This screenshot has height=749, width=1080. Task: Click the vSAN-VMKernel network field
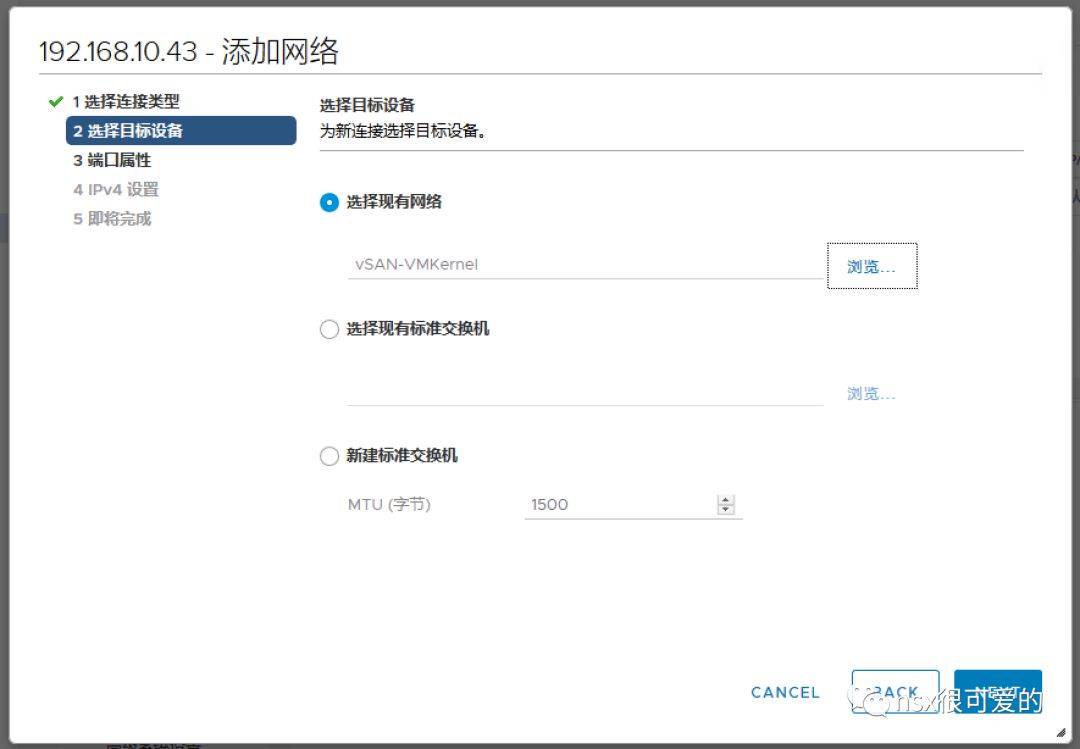pos(584,265)
